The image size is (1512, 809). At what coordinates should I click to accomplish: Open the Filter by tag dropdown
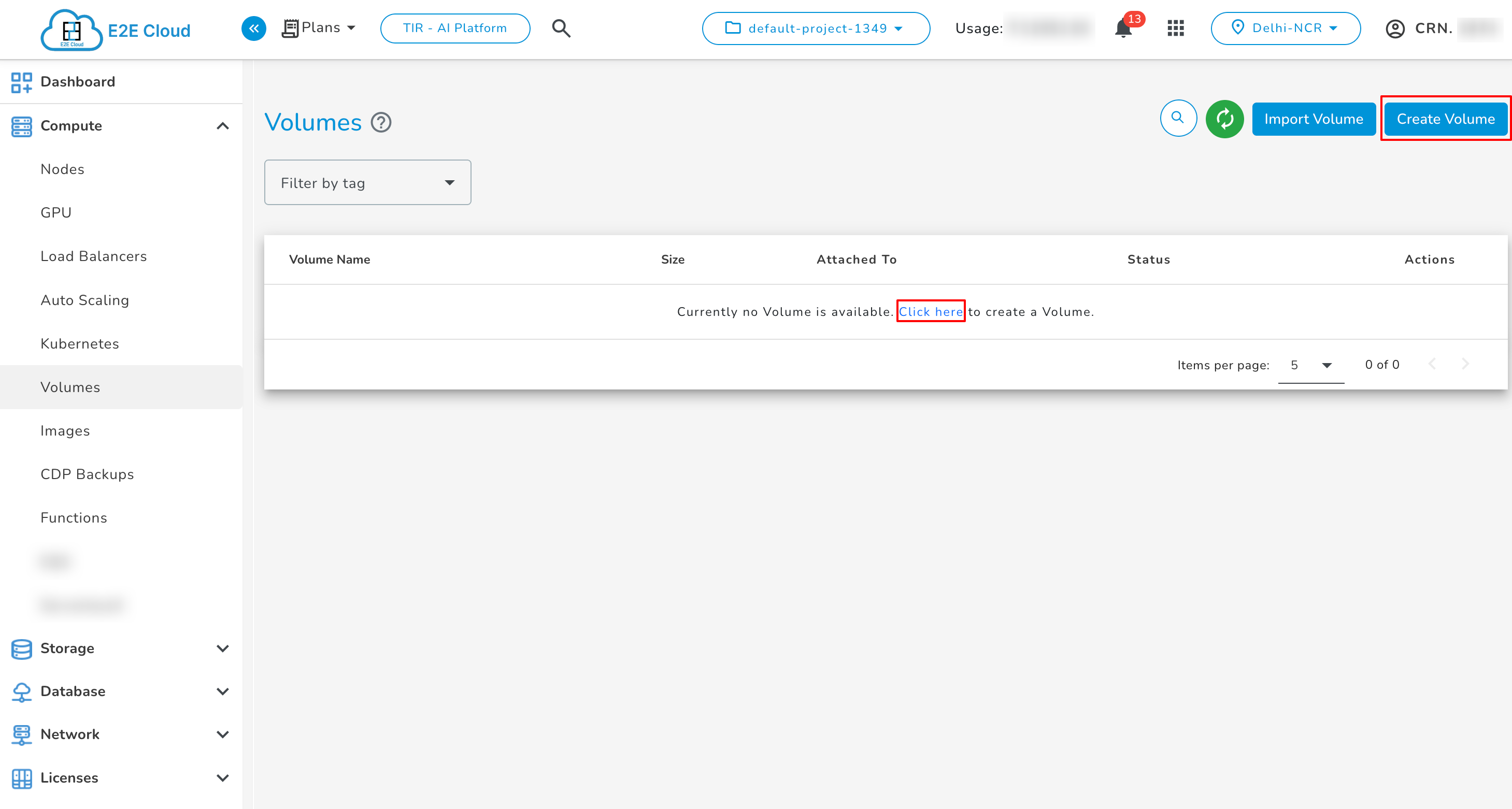tap(367, 183)
